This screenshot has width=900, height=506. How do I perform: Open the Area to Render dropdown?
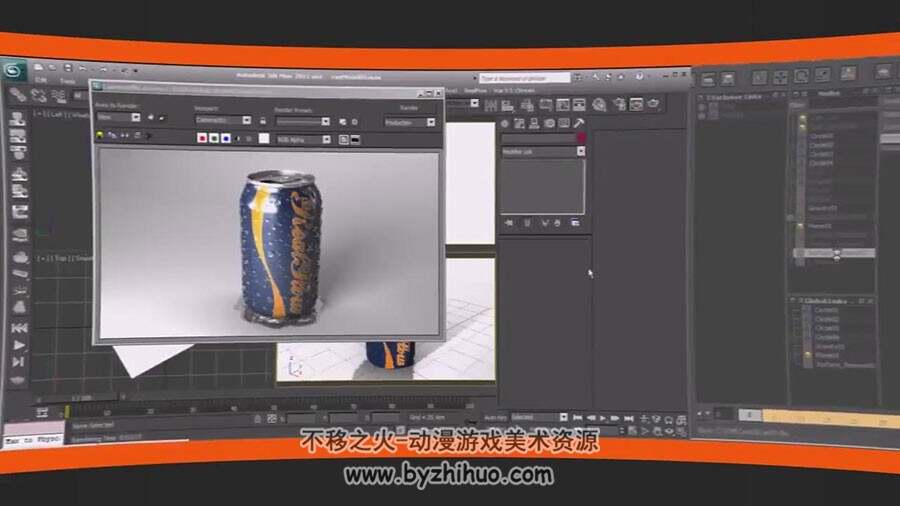pyautogui.click(x=118, y=117)
